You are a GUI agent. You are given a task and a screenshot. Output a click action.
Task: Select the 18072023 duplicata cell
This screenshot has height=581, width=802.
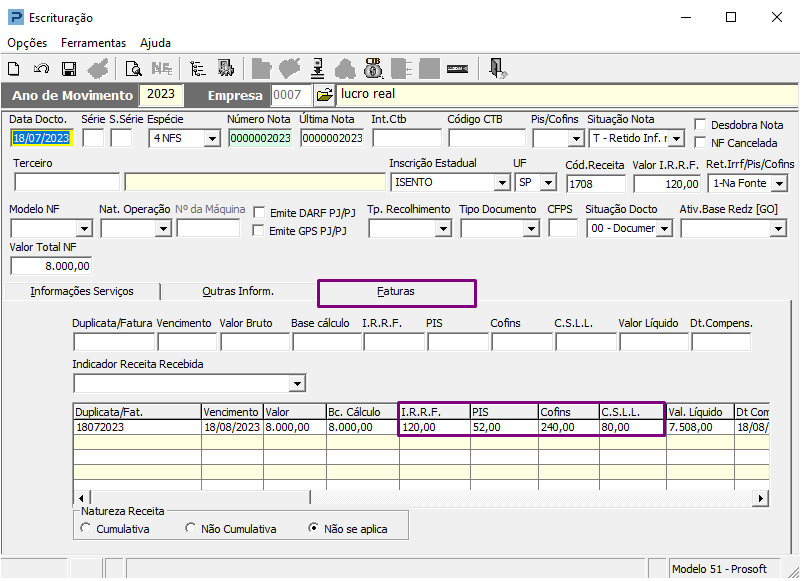coord(137,427)
